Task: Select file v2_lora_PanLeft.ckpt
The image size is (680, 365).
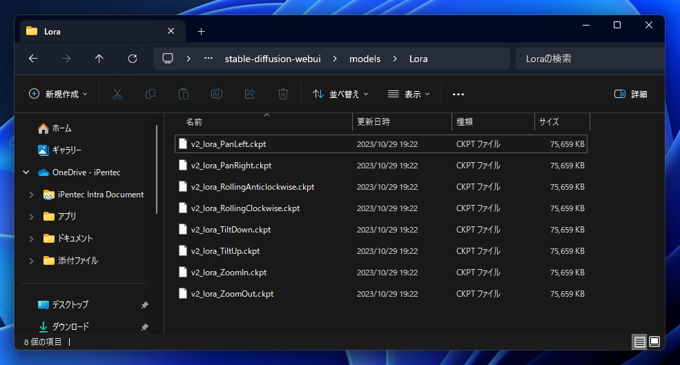Action: [381, 144]
